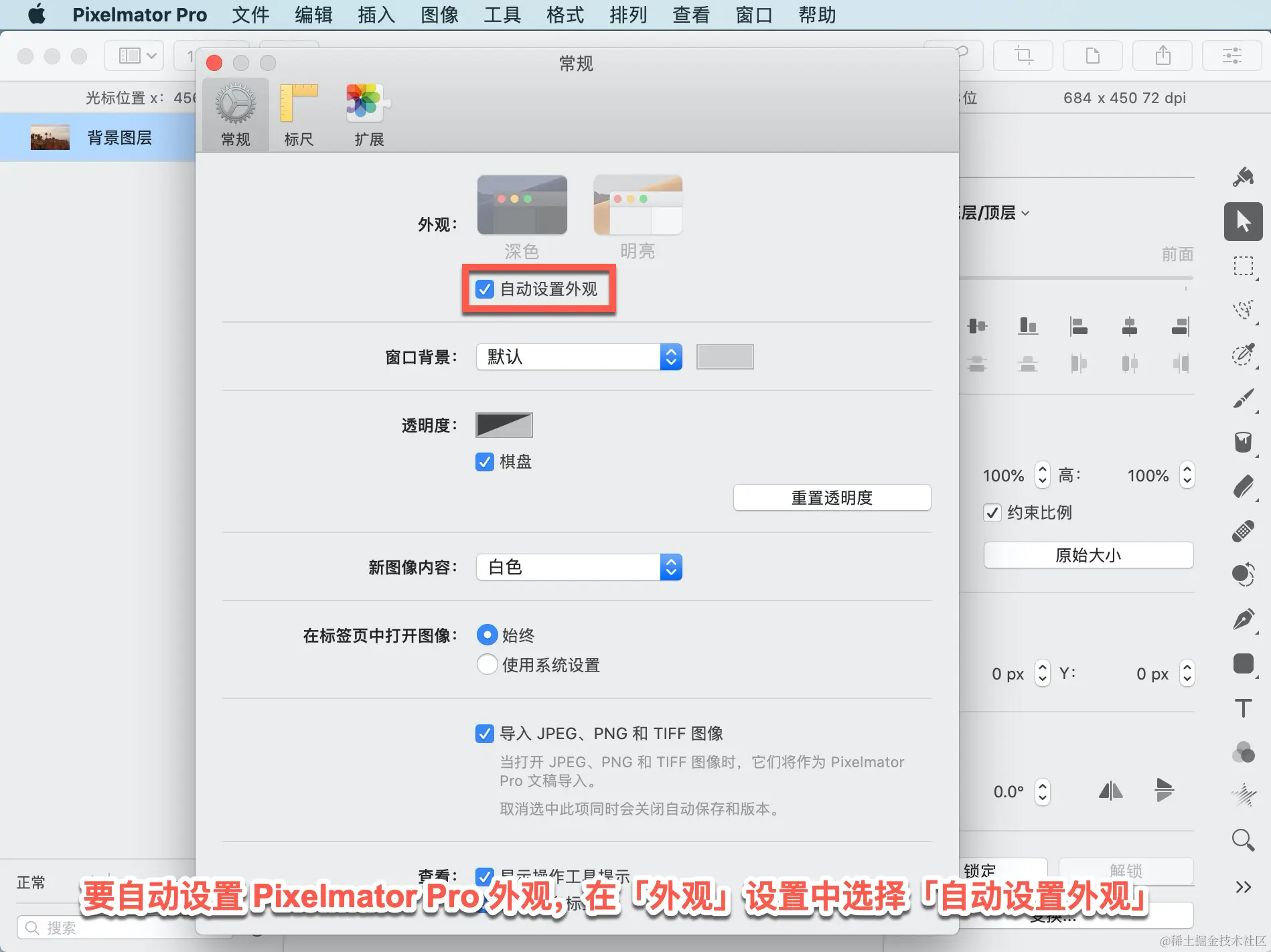The width and height of the screenshot is (1271, 952).
Task: Open the 编辑 menu
Action: coord(313,15)
